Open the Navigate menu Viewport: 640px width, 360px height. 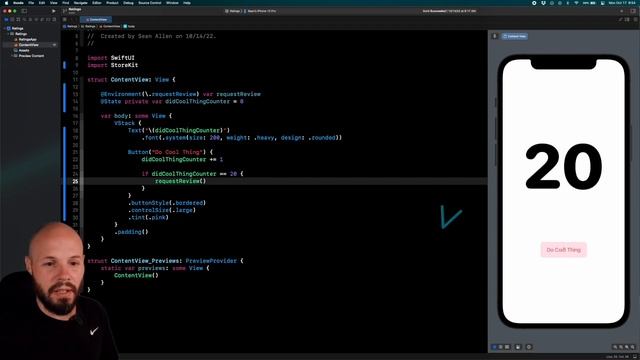pyautogui.click(x=80, y=3)
